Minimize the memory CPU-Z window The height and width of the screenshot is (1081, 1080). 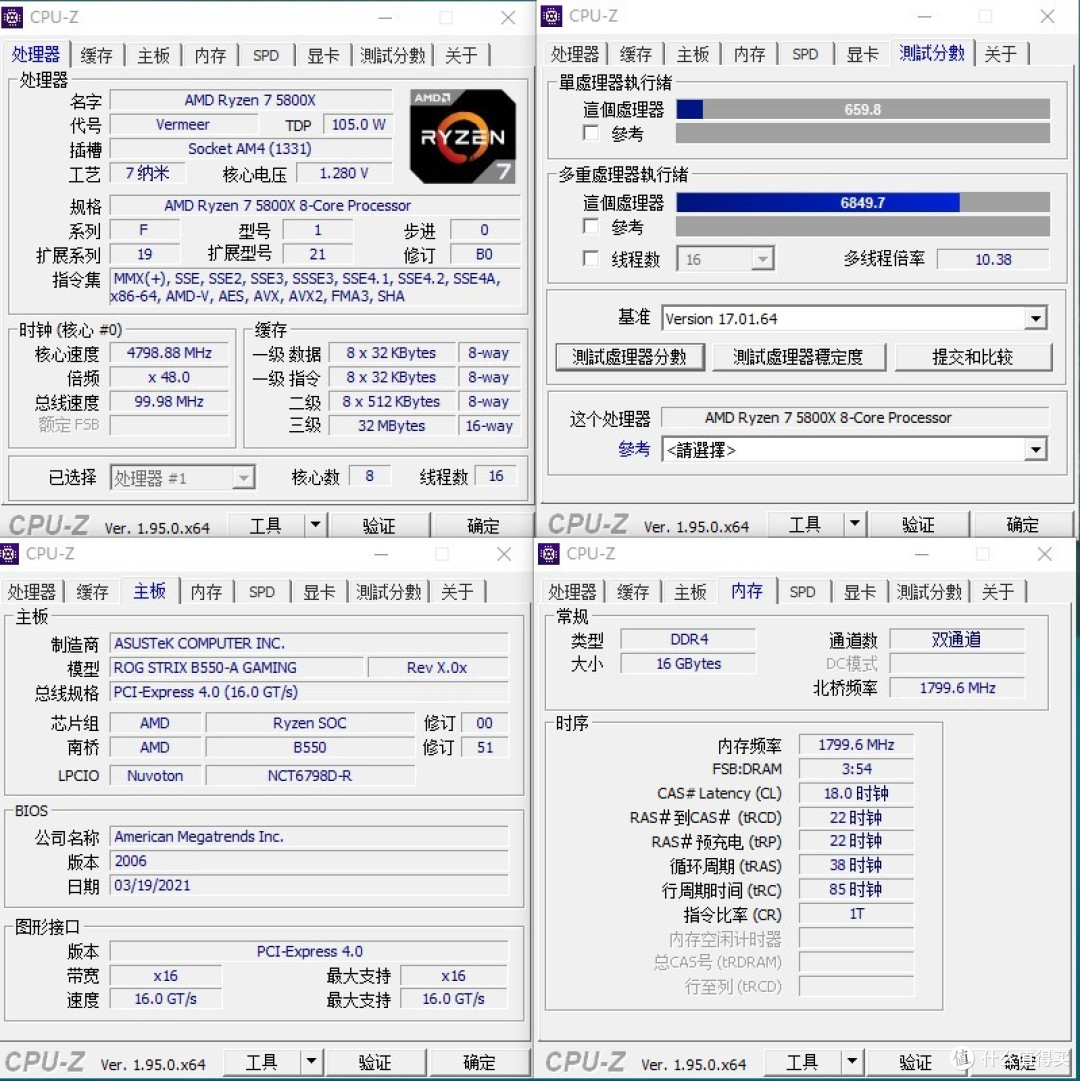point(921,554)
